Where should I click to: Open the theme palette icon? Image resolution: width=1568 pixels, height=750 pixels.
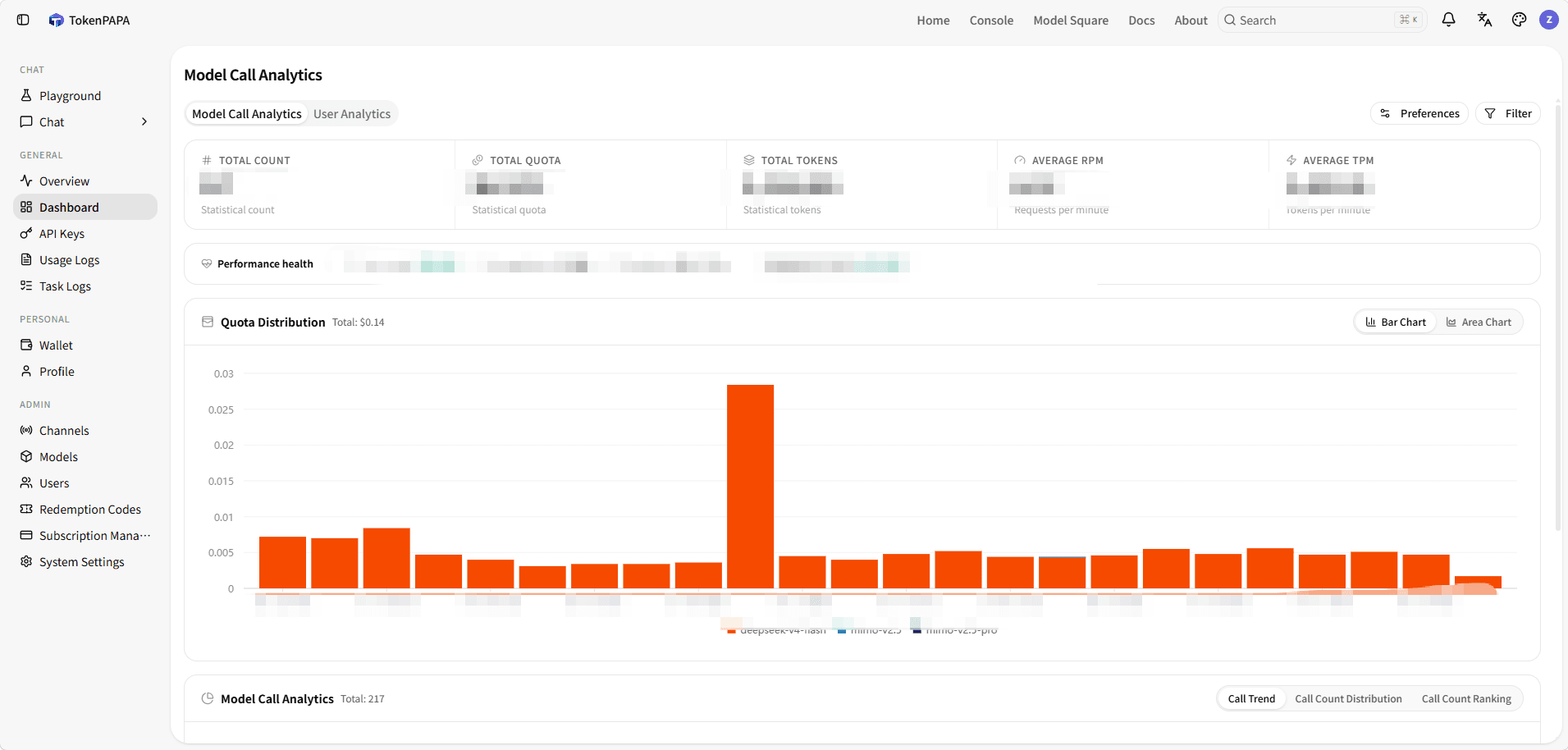1519,20
